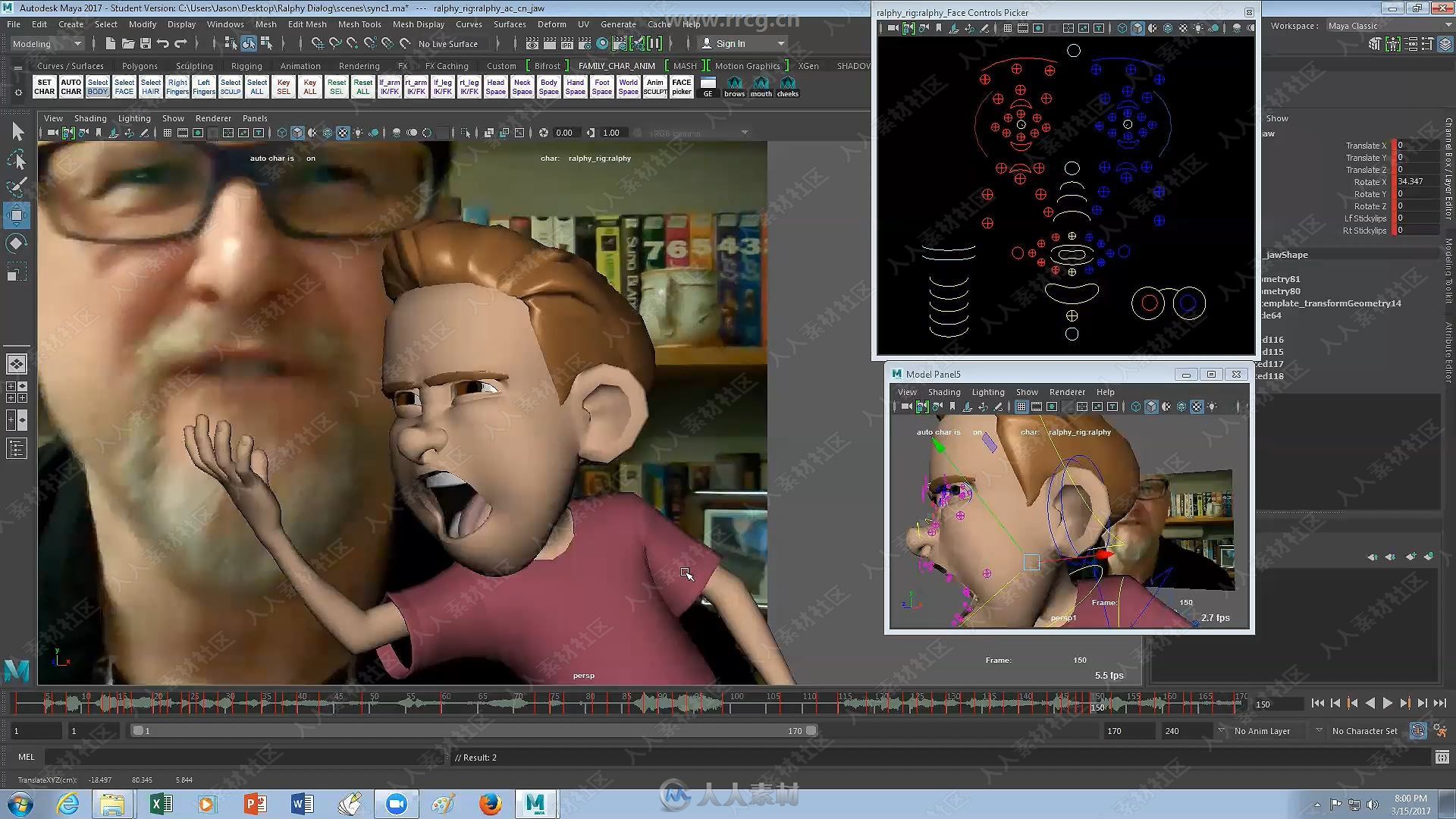
Task: Toggle grid in Model Panel5 toolbar
Action: coord(1021,406)
